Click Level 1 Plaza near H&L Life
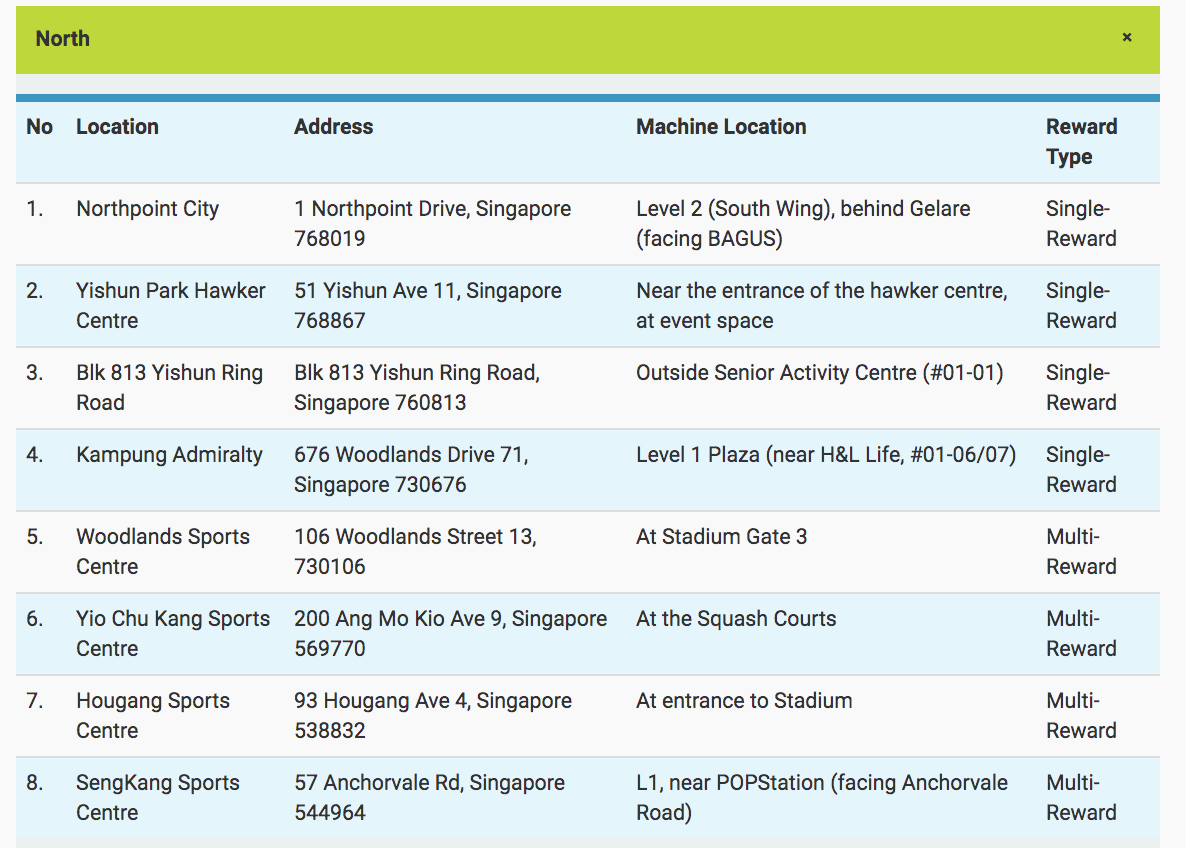Screen dimensions: 1186x848 [826, 455]
